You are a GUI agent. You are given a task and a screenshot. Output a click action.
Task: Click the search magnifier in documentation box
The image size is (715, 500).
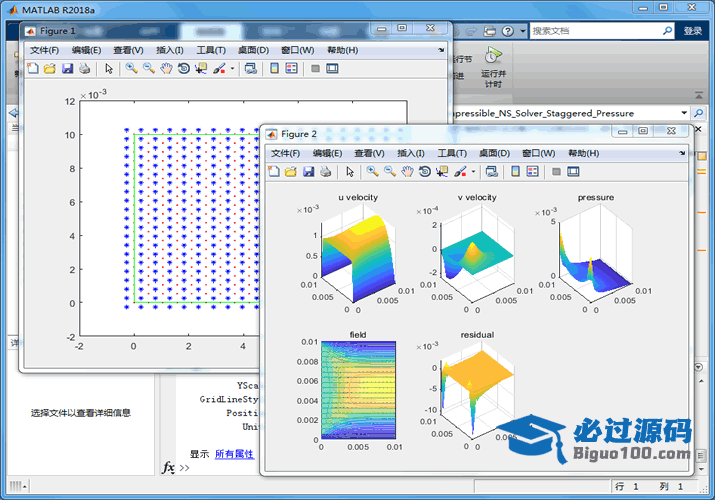point(667,31)
